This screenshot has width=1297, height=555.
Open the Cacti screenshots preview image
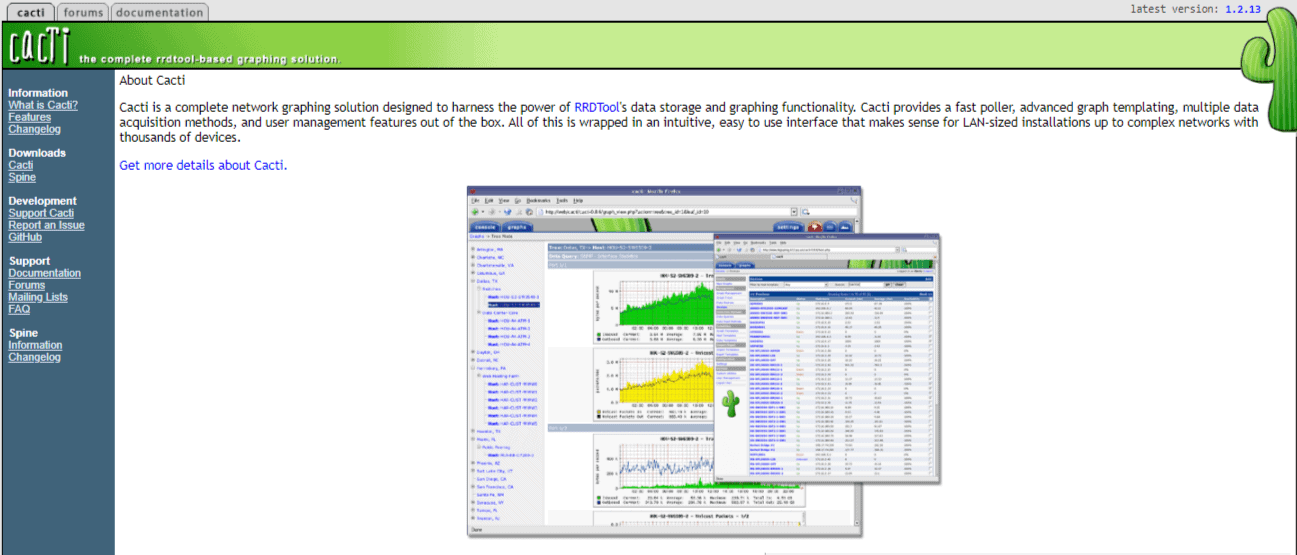(x=704, y=360)
